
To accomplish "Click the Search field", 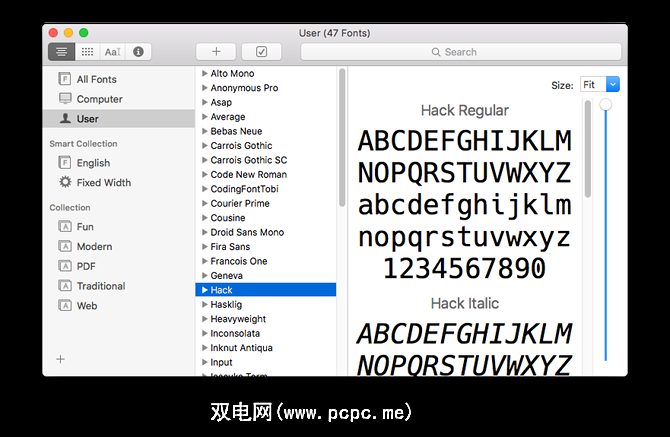I will coord(461,52).
